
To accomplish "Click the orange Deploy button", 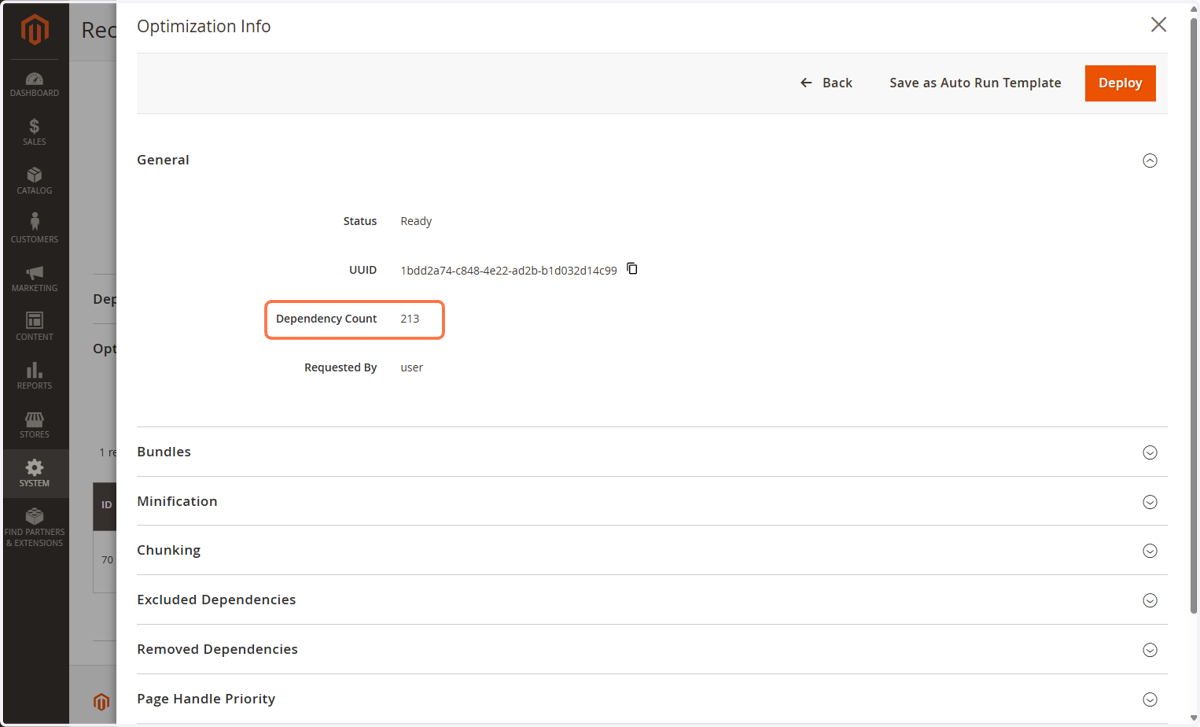I will [1120, 83].
